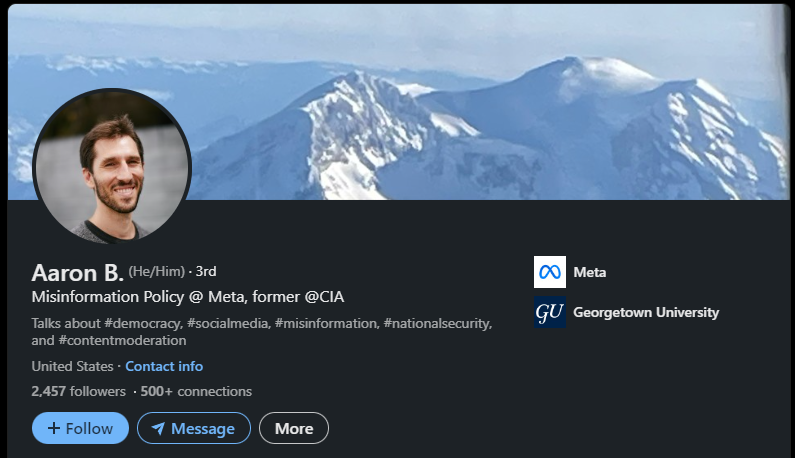The height and width of the screenshot is (458, 795).
Task: Open the Meta company text link
Action: click(x=590, y=272)
